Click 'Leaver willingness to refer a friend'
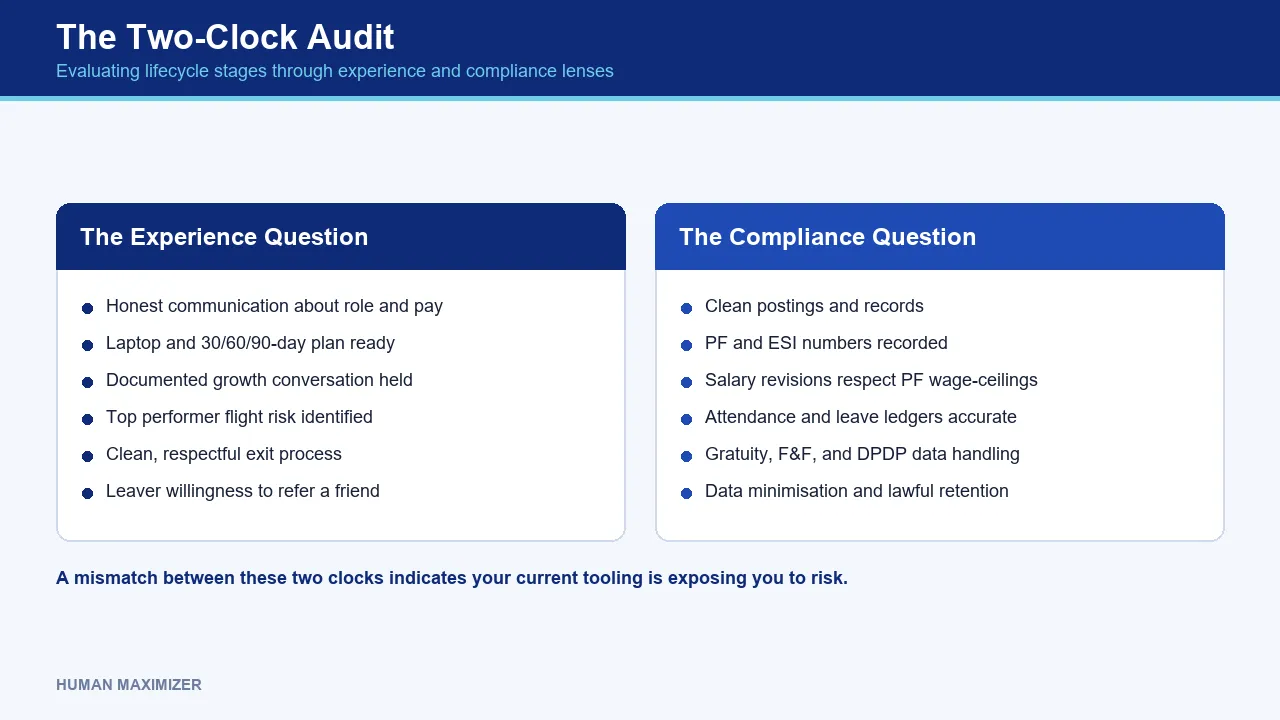1280x720 pixels. pos(243,491)
